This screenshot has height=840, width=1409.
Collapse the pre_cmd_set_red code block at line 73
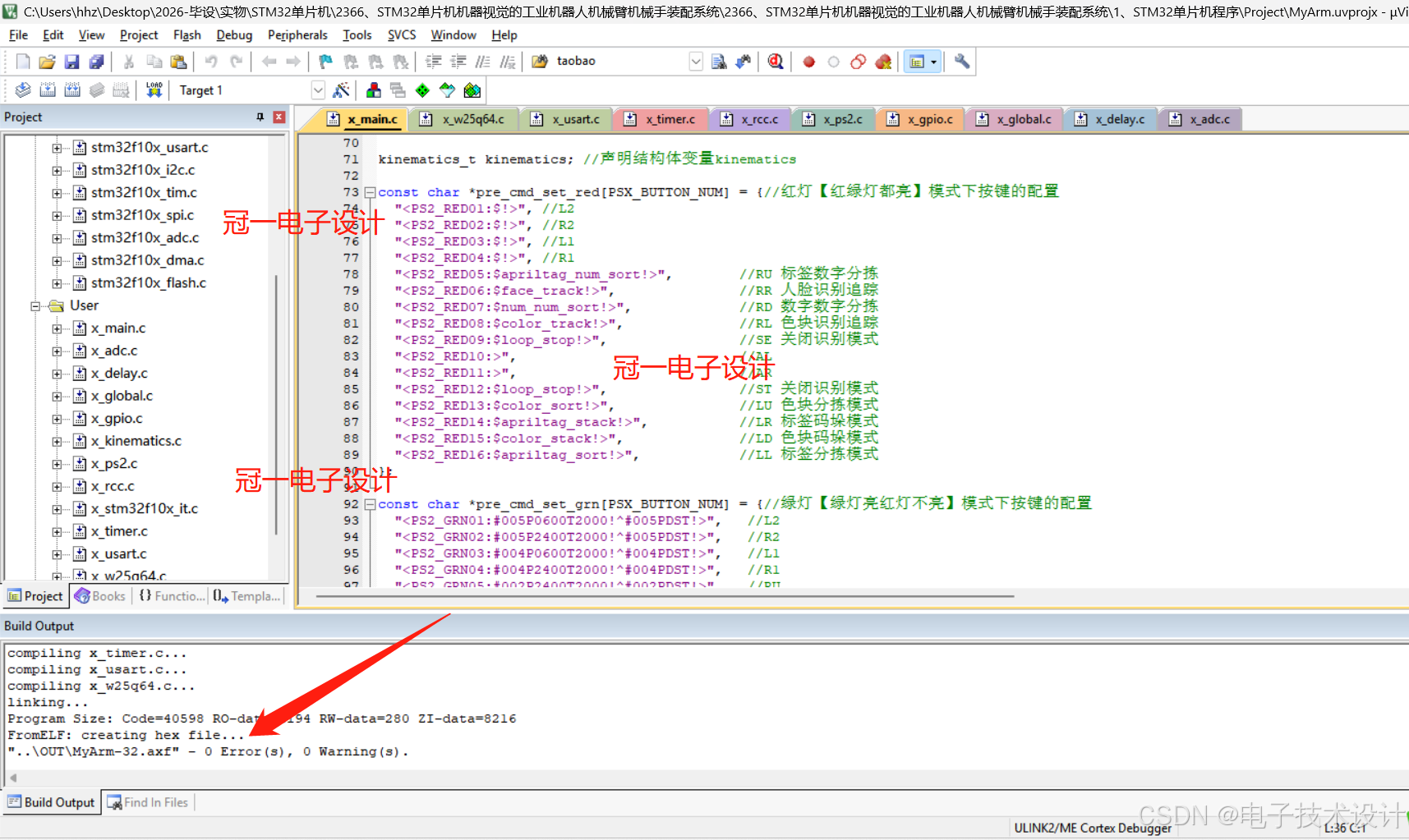point(370,192)
